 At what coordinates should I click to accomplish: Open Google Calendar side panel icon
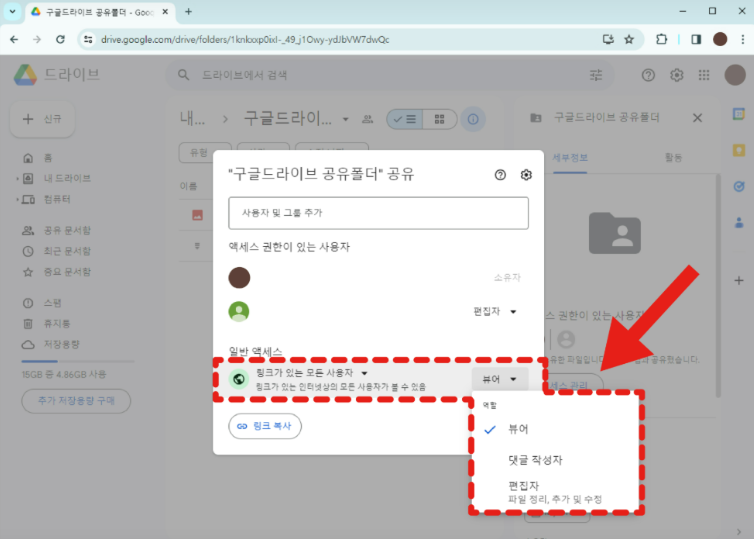[x=739, y=114]
